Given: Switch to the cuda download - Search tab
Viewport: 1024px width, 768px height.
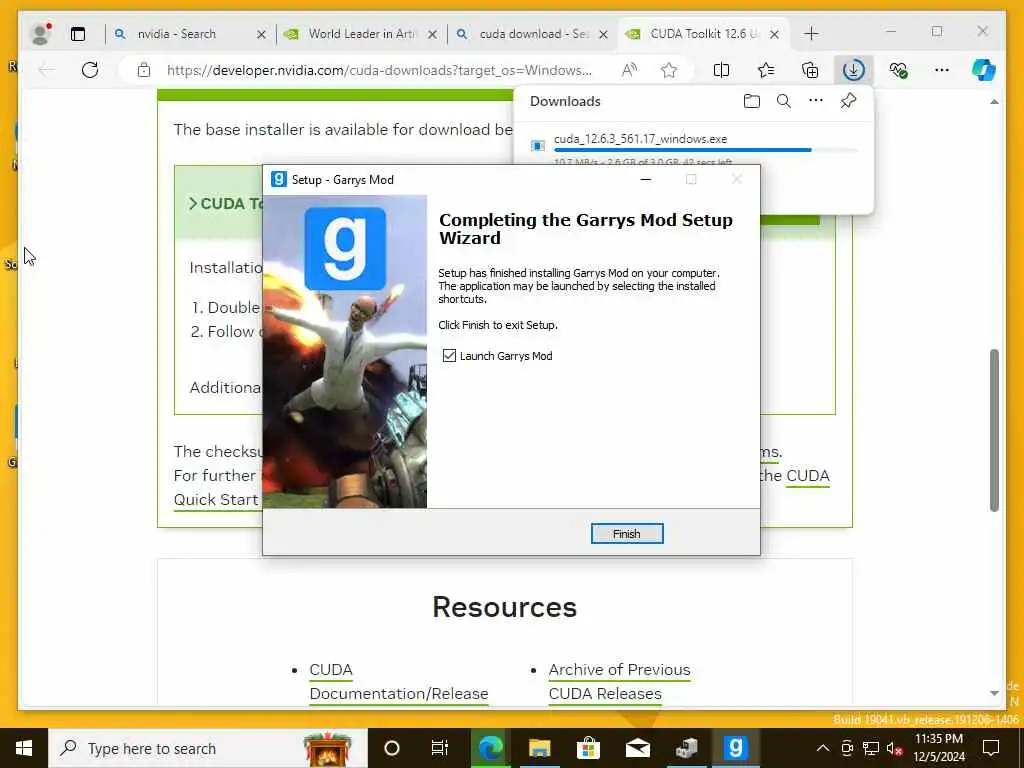Looking at the screenshot, I should point(532,34).
